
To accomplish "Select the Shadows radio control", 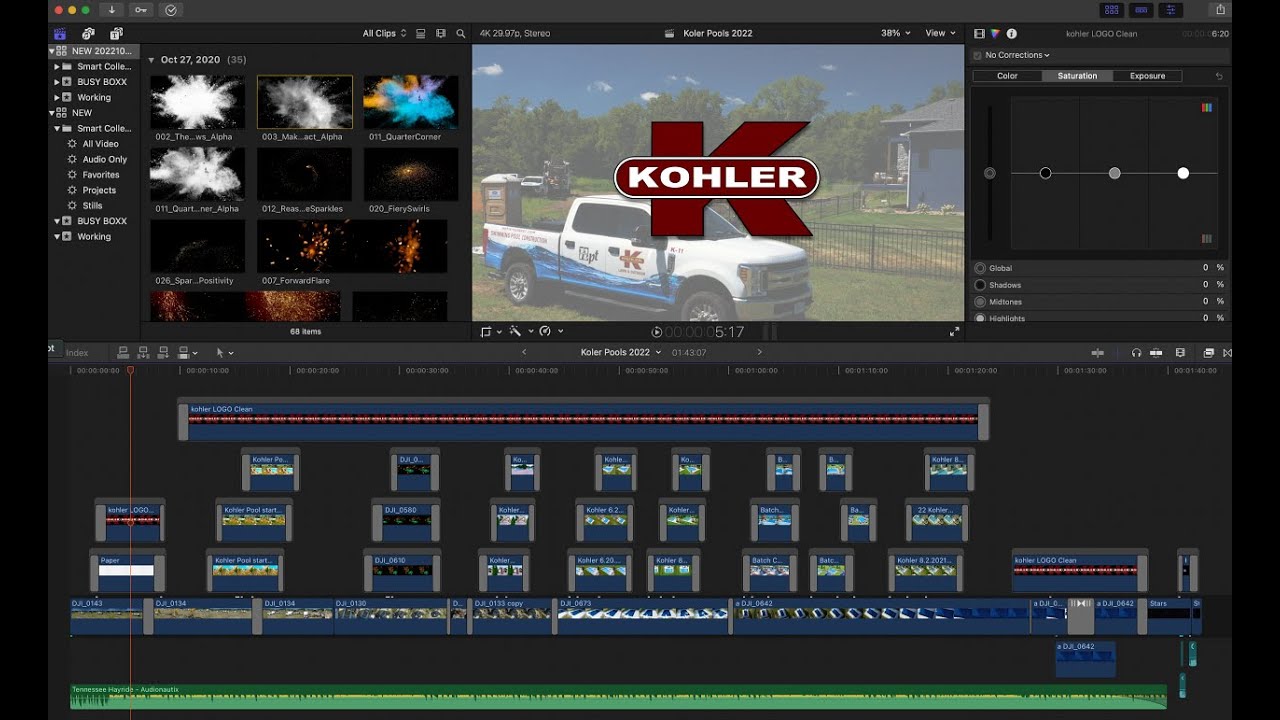I will (x=980, y=285).
